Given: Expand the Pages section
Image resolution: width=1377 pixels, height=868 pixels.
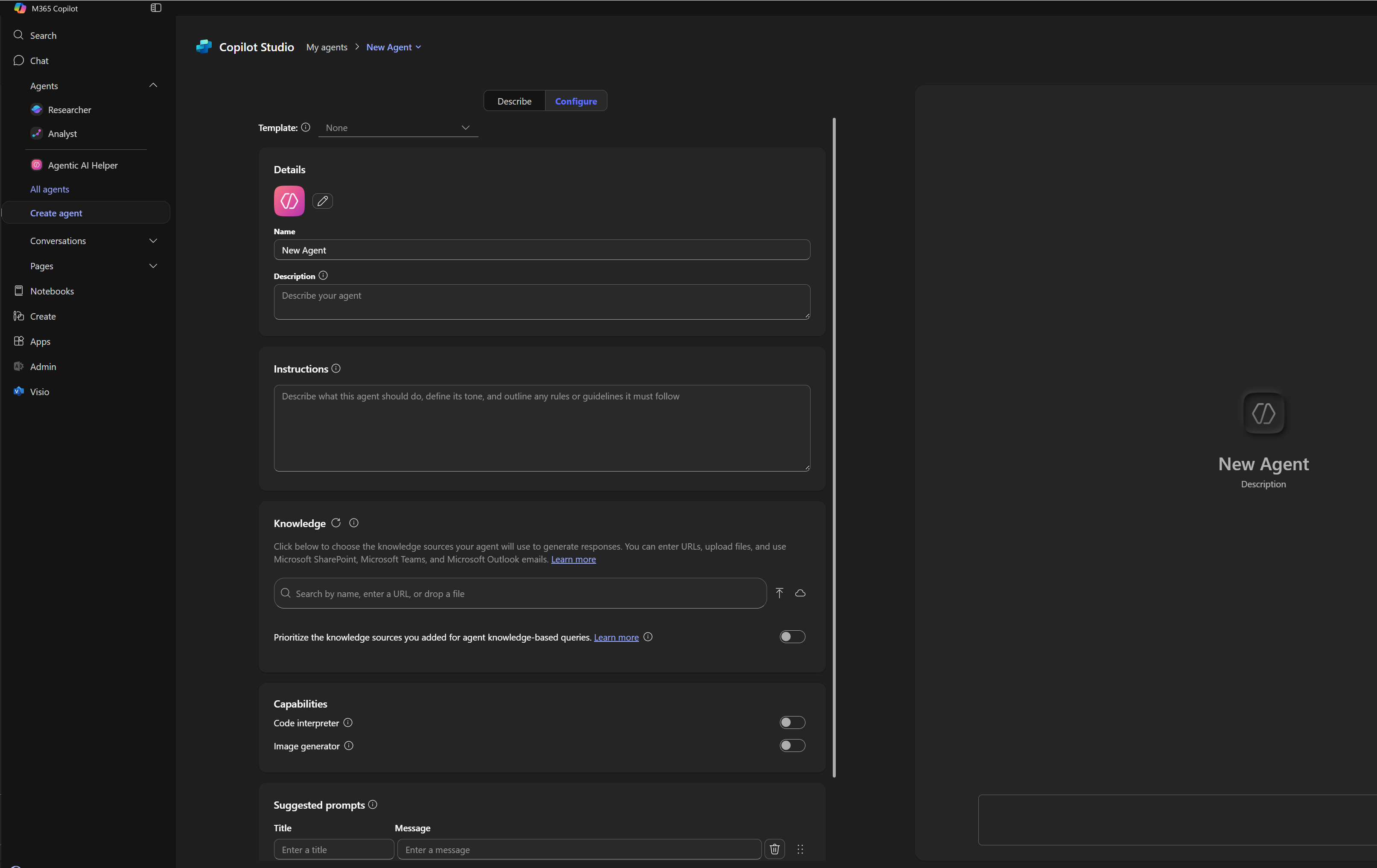Looking at the screenshot, I should pos(153,266).
